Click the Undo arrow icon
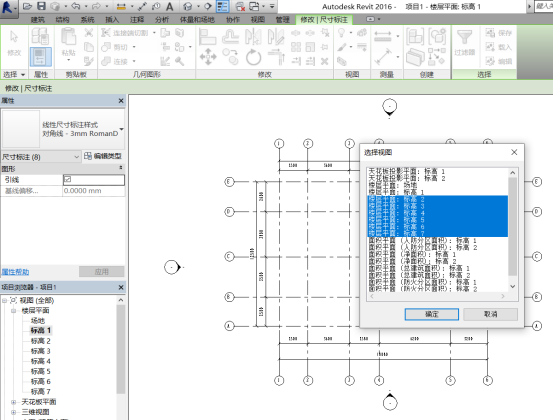 [76, 6]
